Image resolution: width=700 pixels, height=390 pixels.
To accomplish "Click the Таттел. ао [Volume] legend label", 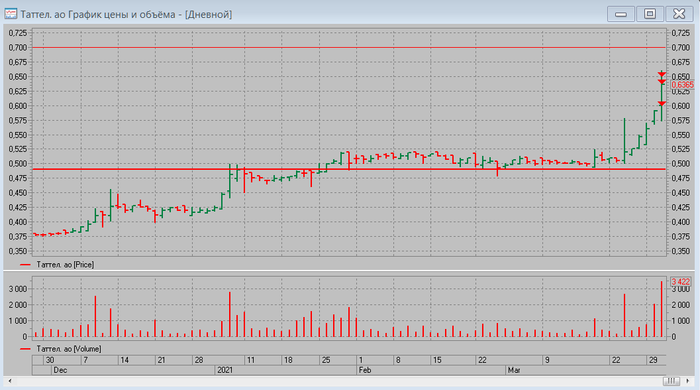I will (69, 349).
